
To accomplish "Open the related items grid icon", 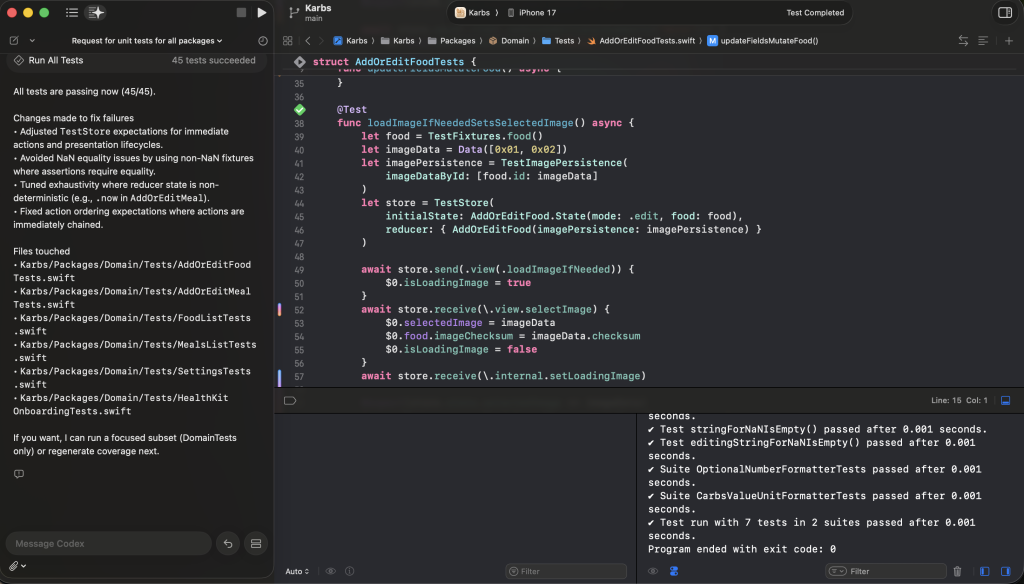I will tap(288, 41).
